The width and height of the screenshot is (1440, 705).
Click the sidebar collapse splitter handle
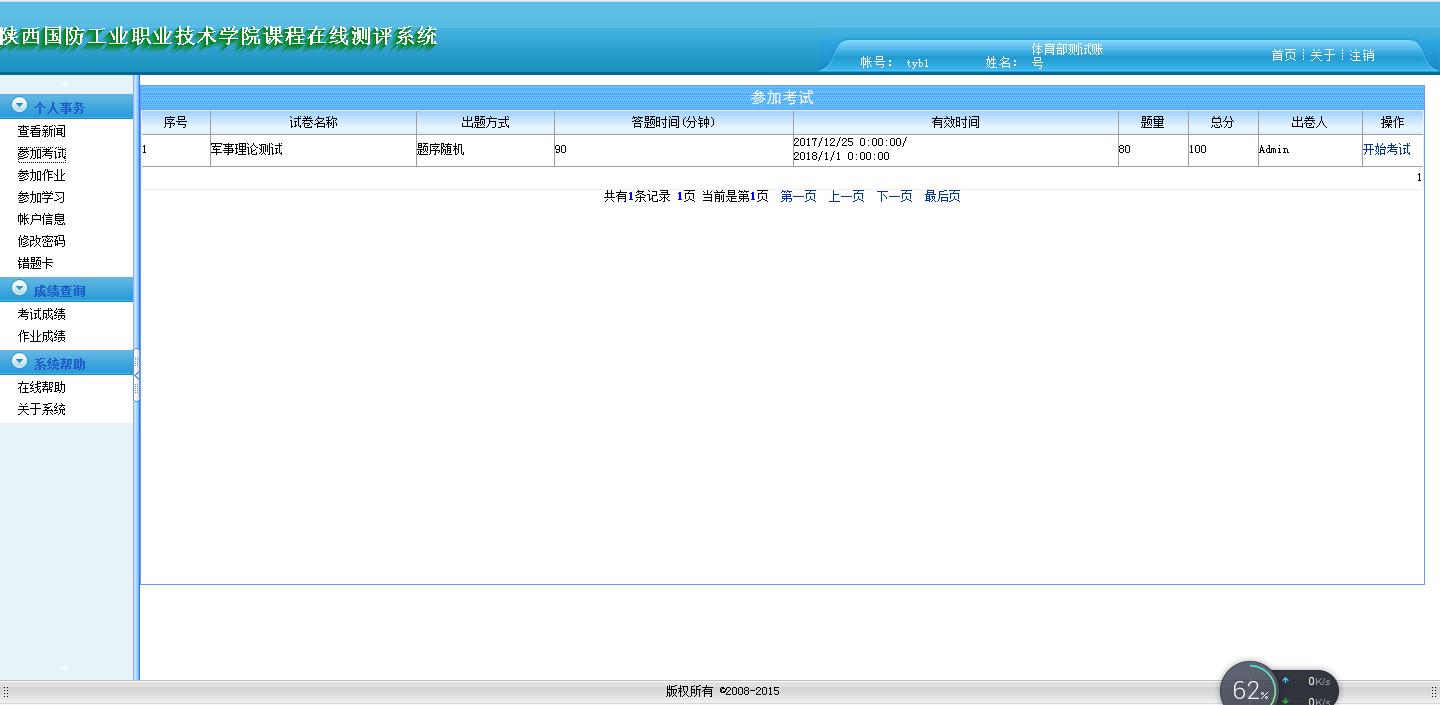136,375
